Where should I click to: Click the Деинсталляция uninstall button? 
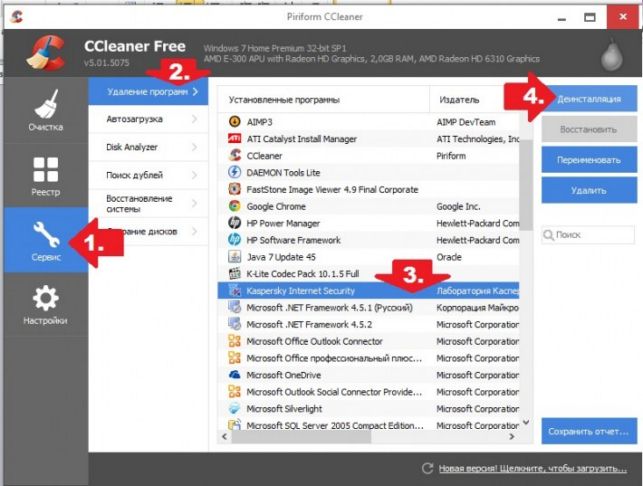[x=589, y=98]
